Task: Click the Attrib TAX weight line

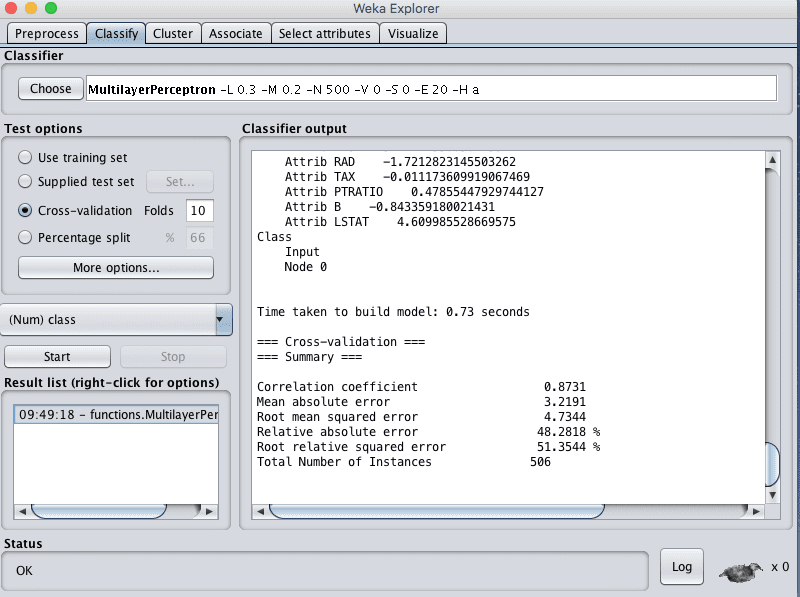Action: 407,177
